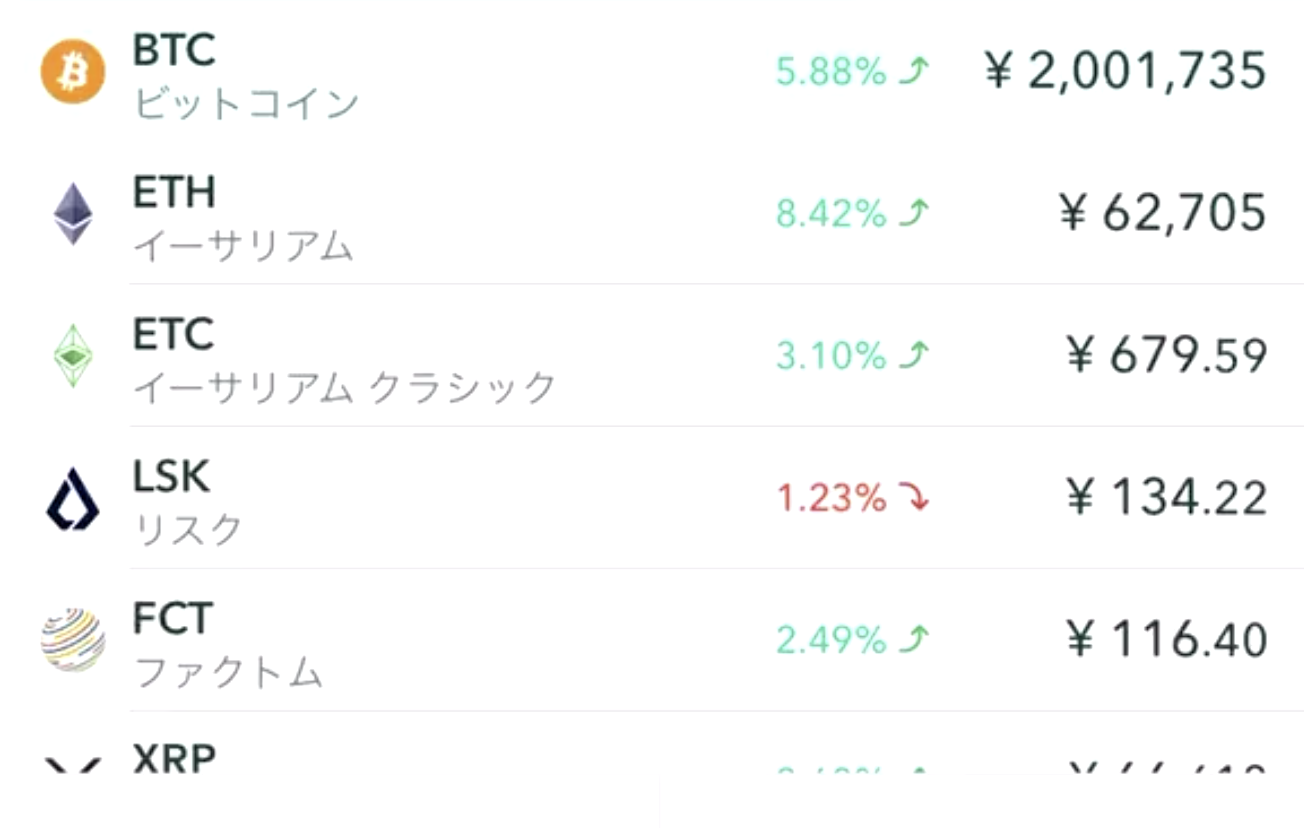1304x828 pixels.
Task: Tap the 3.10% change percentage
Action: [831, 355]
